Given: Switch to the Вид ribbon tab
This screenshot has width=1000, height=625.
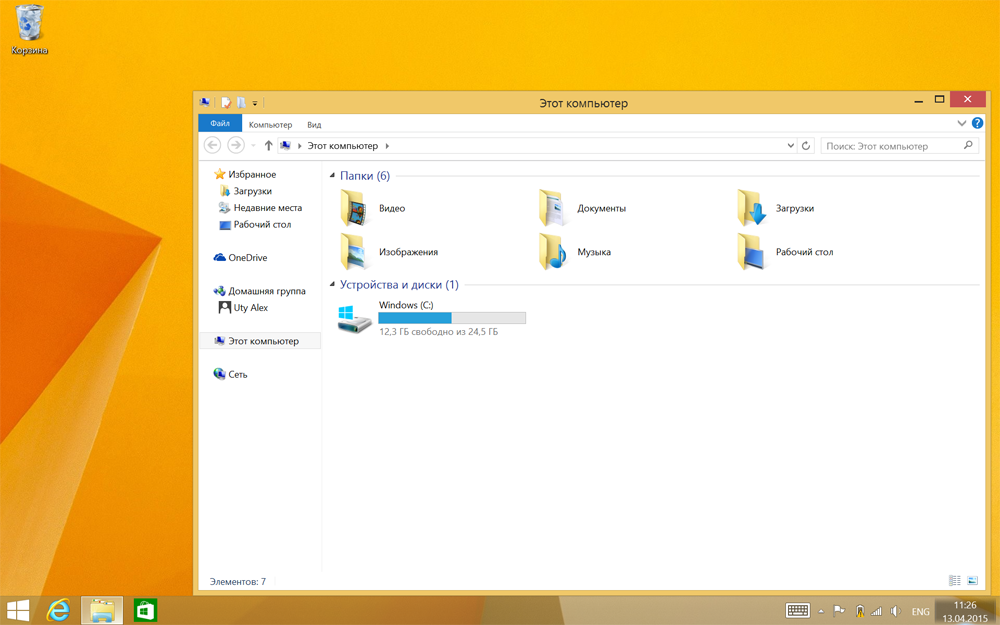Looking at the screenshot, I should click(312, 124).
